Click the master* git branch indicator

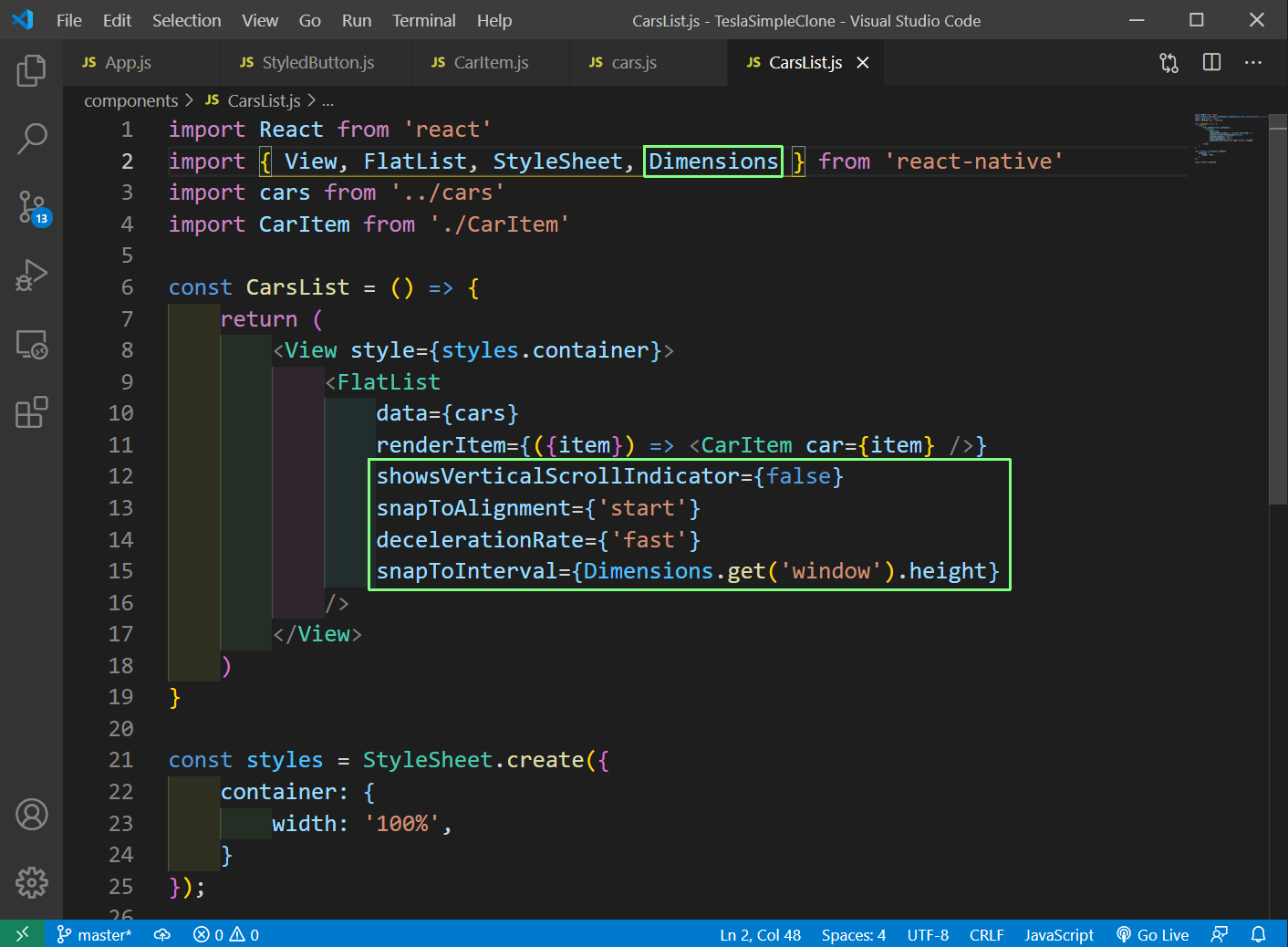coord(94,934)
